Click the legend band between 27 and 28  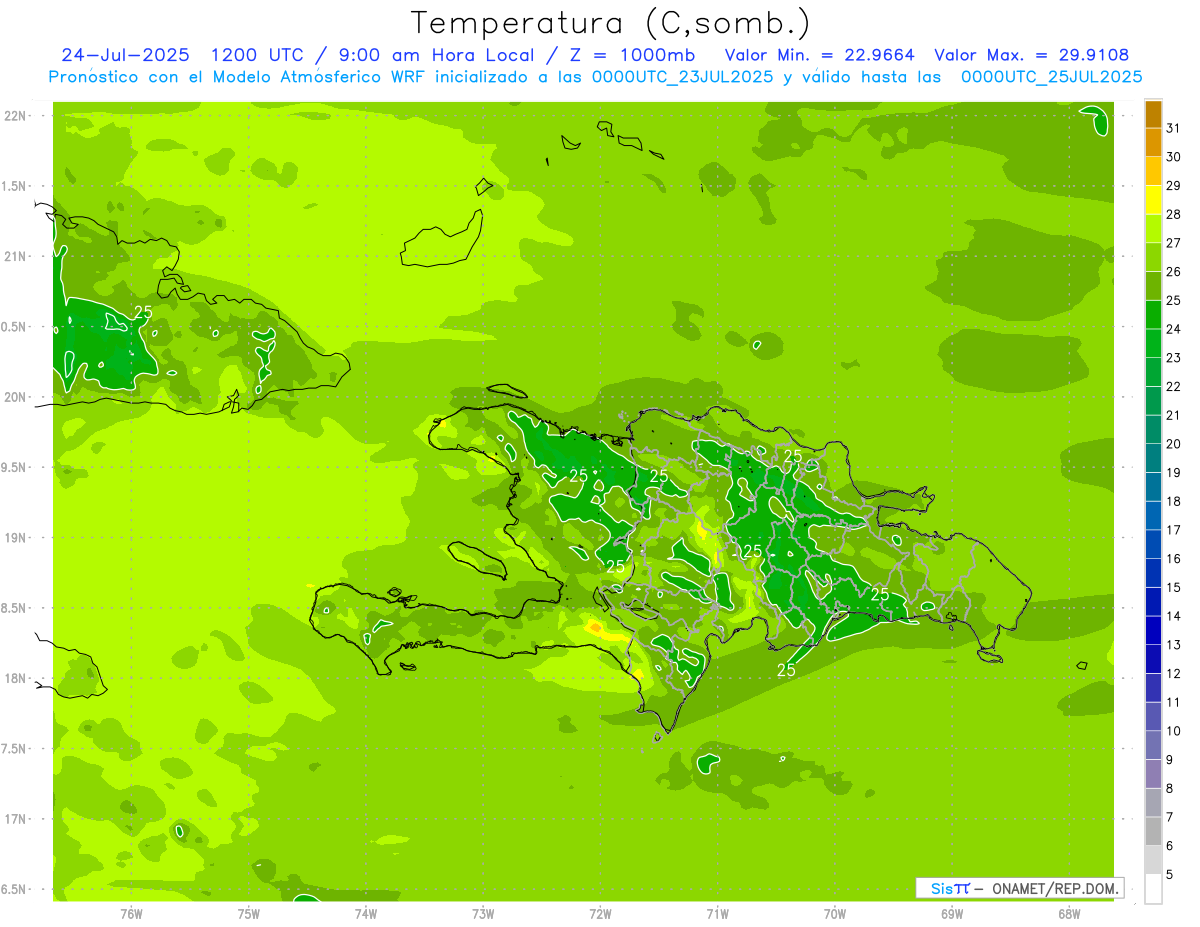click(1153, 229)
